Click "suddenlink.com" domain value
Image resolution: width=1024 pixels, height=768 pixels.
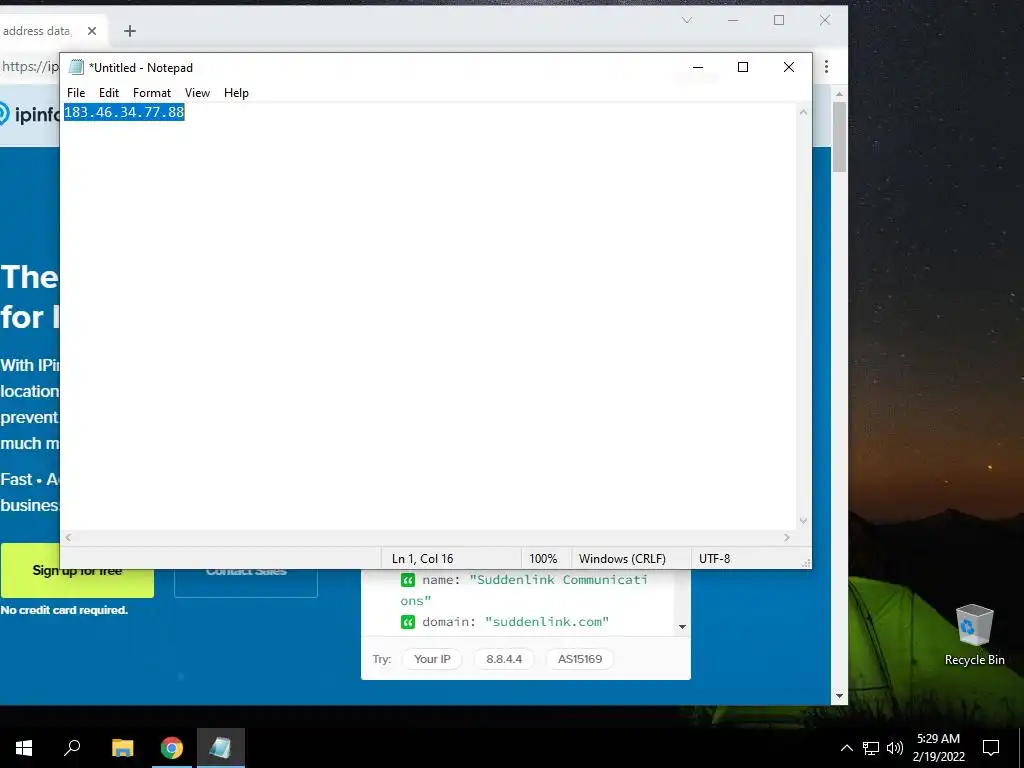pos(547,622)
